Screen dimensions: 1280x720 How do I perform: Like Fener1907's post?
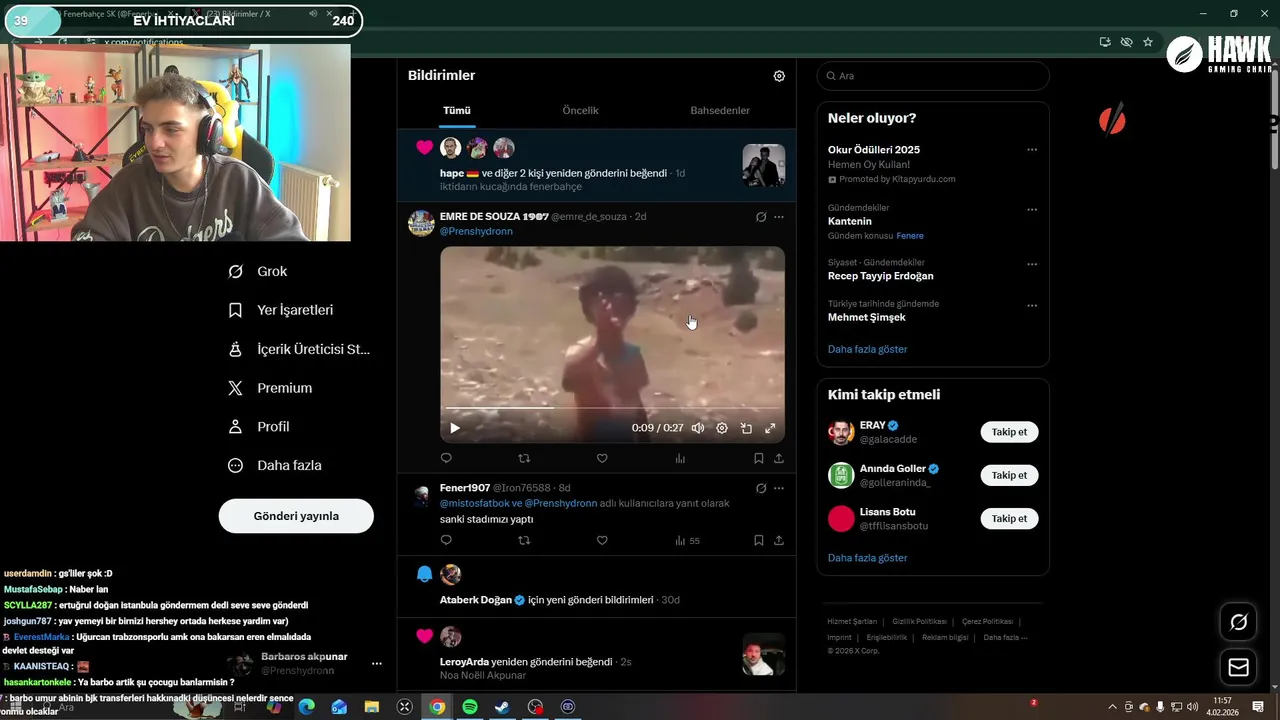click(x=602, y=540)
